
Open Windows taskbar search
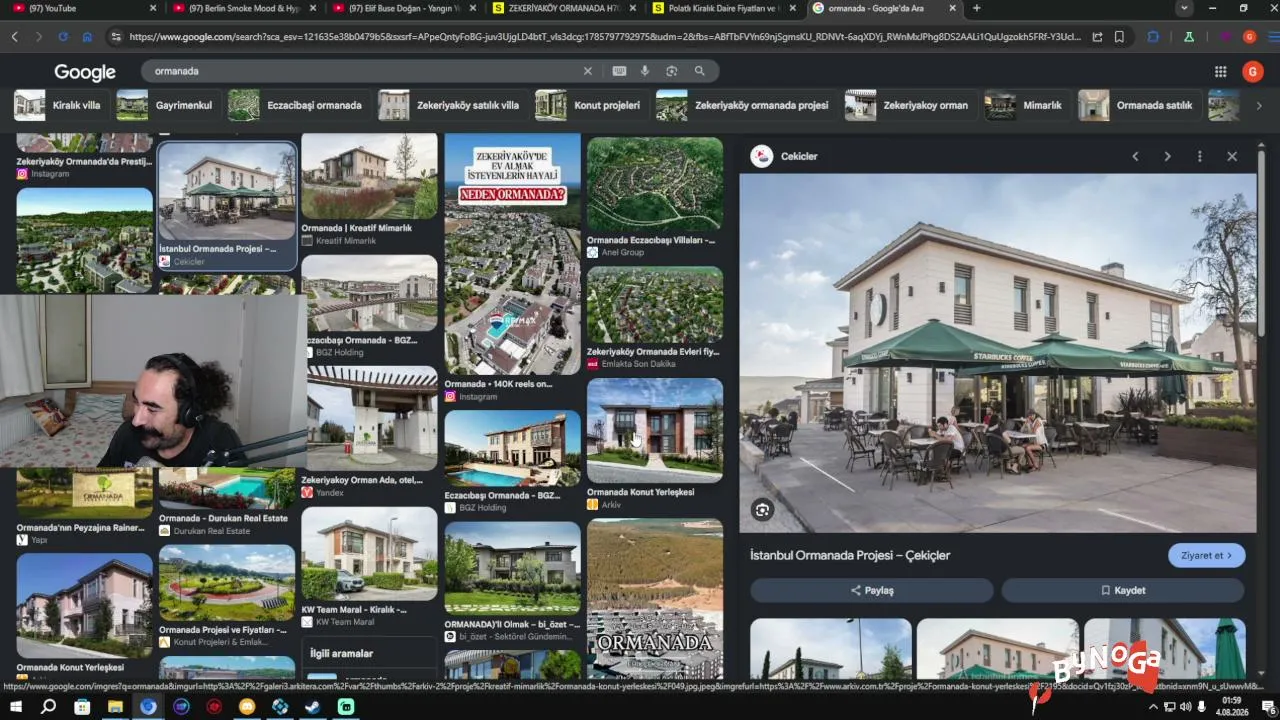click(x=48, y=707)
